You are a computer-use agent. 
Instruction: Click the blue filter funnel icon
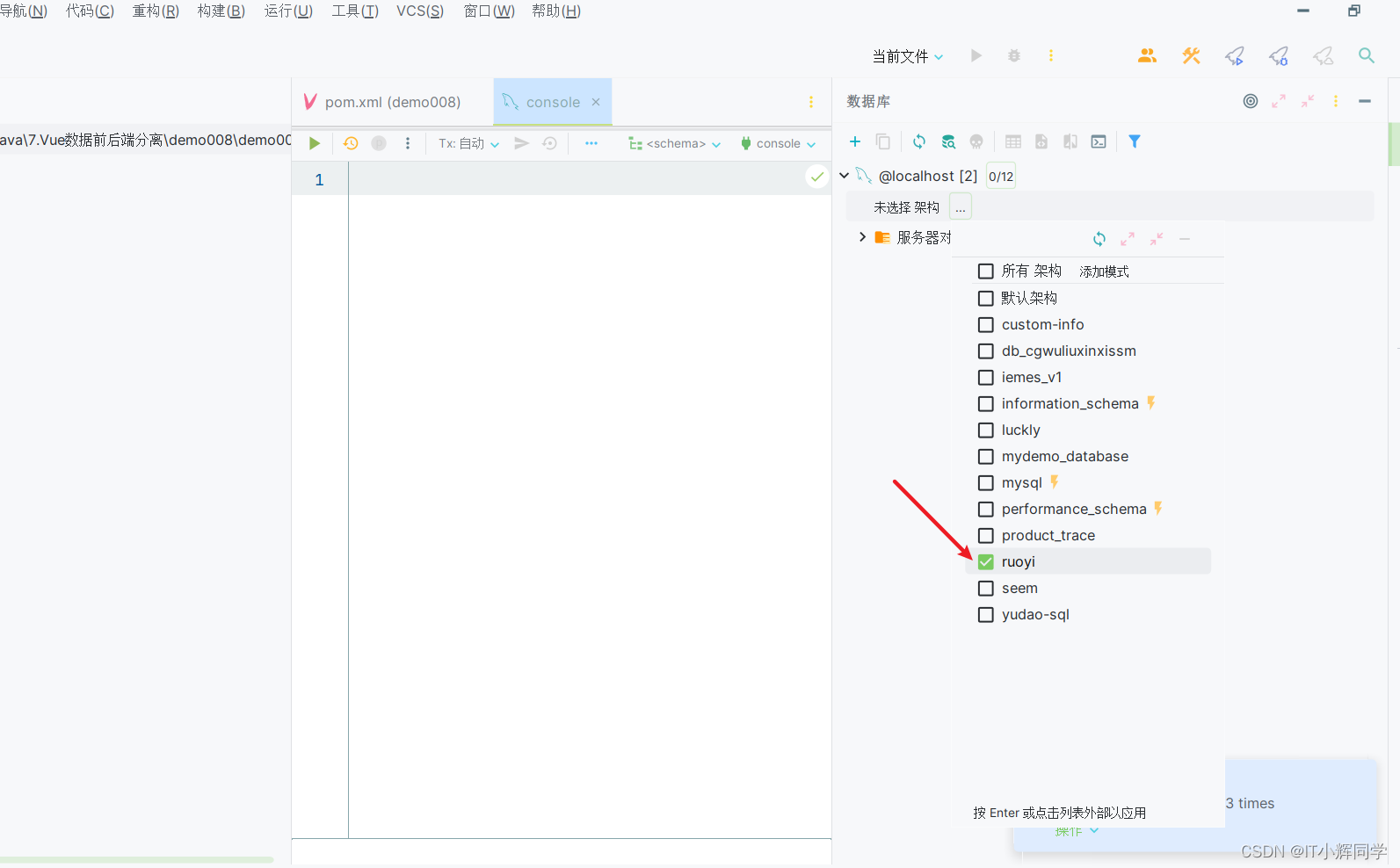[1135, 141]
